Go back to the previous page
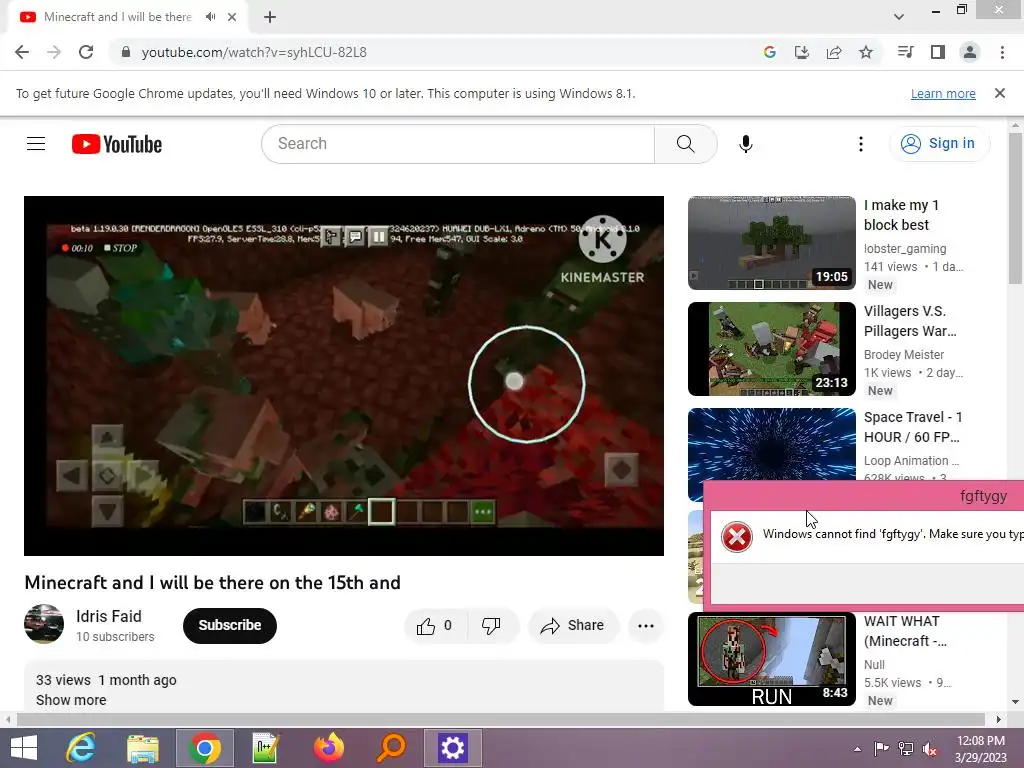This screenshot has width=1024, height=768. tap(22, 52)
